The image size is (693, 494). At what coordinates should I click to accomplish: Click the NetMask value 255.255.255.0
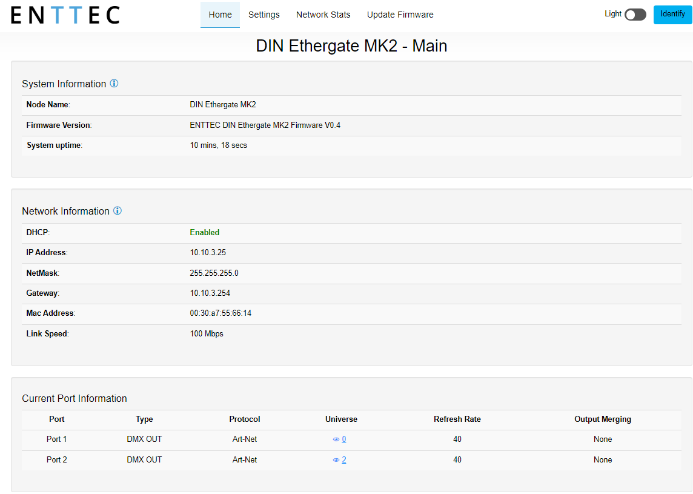point(214,273)
